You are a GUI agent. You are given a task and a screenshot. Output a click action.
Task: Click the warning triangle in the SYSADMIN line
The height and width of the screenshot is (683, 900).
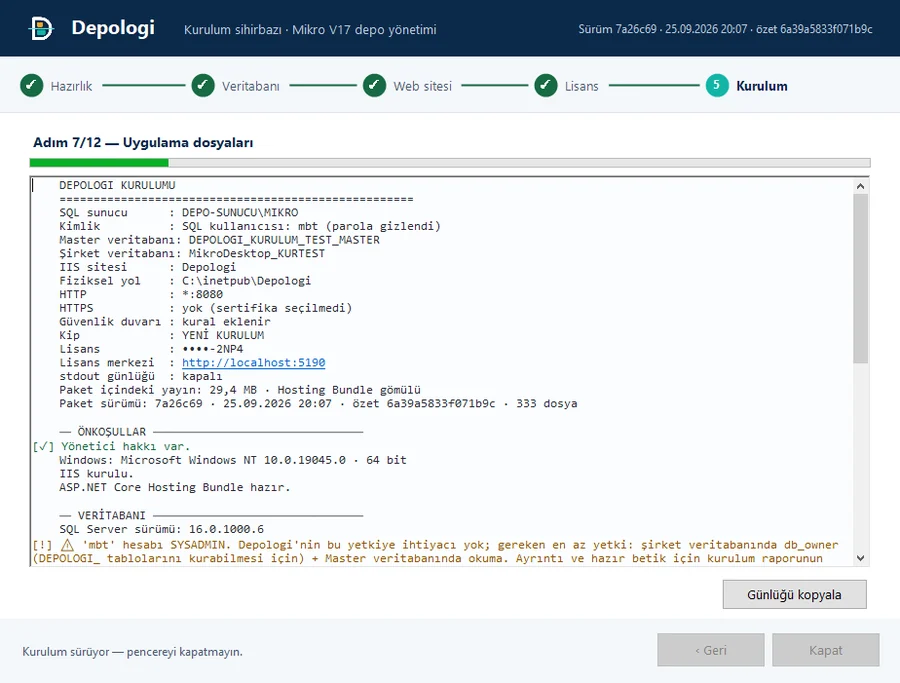click(67, 545)
